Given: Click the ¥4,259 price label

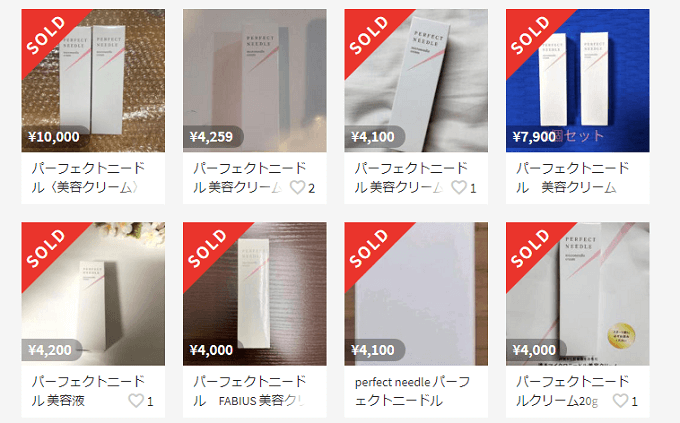Looking at the screenshot, I should pos(212,137).
